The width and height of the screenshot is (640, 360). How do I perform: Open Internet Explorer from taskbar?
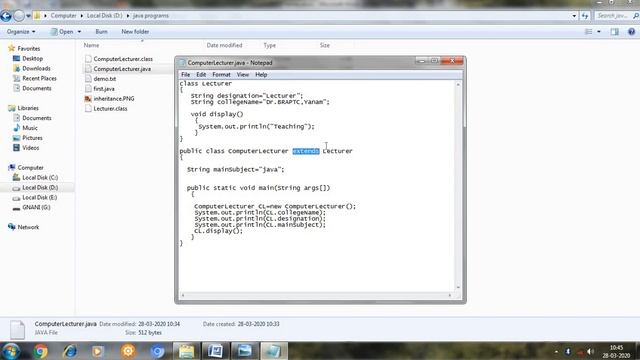(70, 351)
